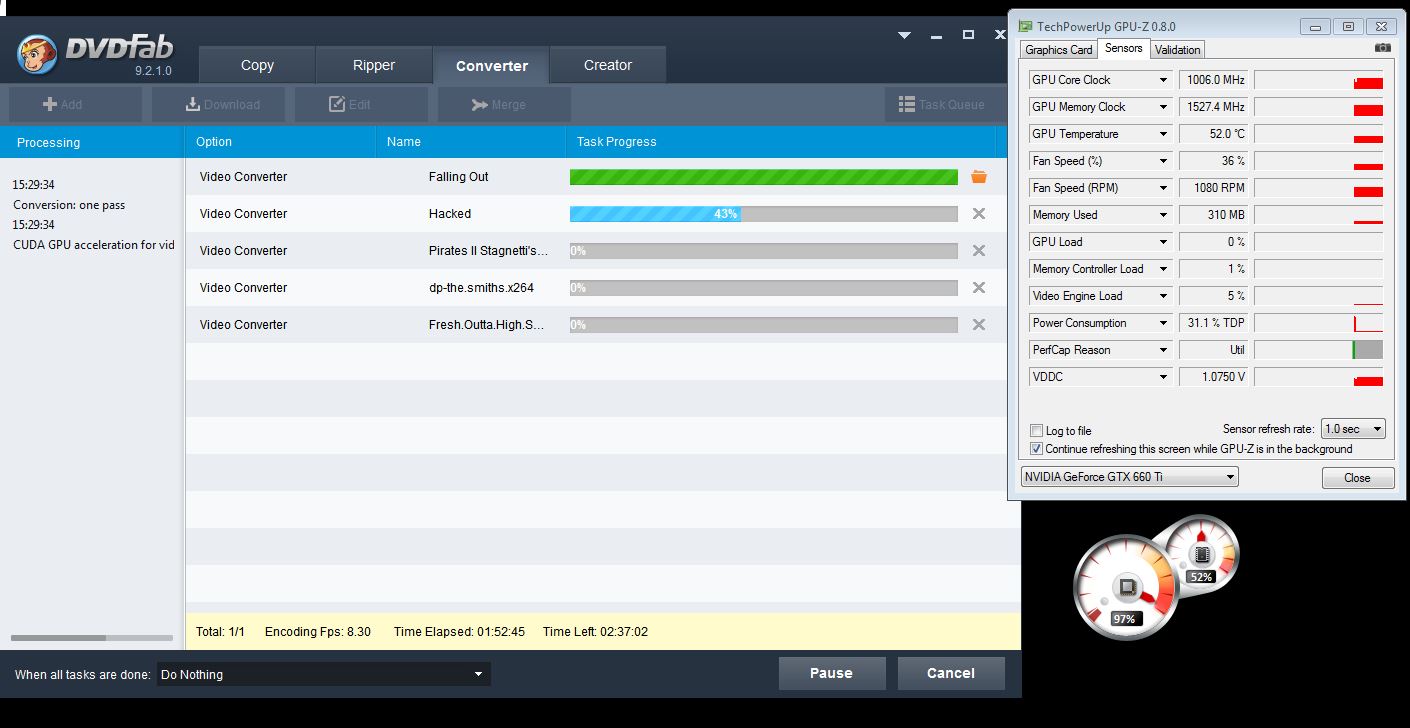Screen dimensions: 1410x728
Task: Switch to the Copy tab
Action: coord(257,65)
